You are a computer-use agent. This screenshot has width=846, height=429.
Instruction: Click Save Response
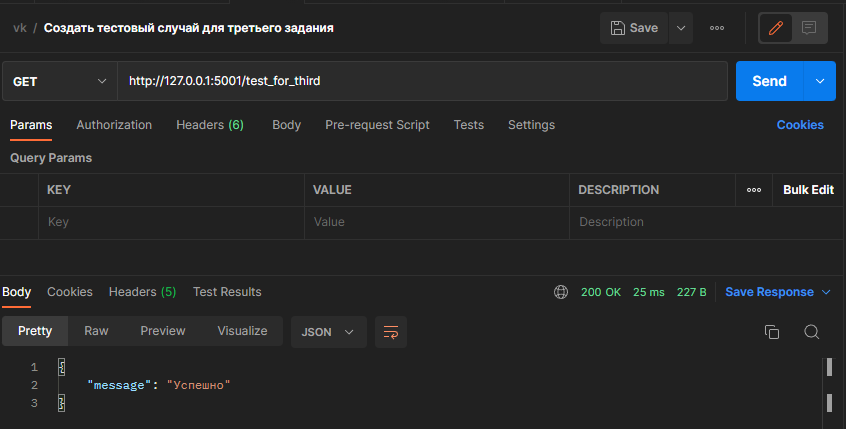tap(769, 292)
